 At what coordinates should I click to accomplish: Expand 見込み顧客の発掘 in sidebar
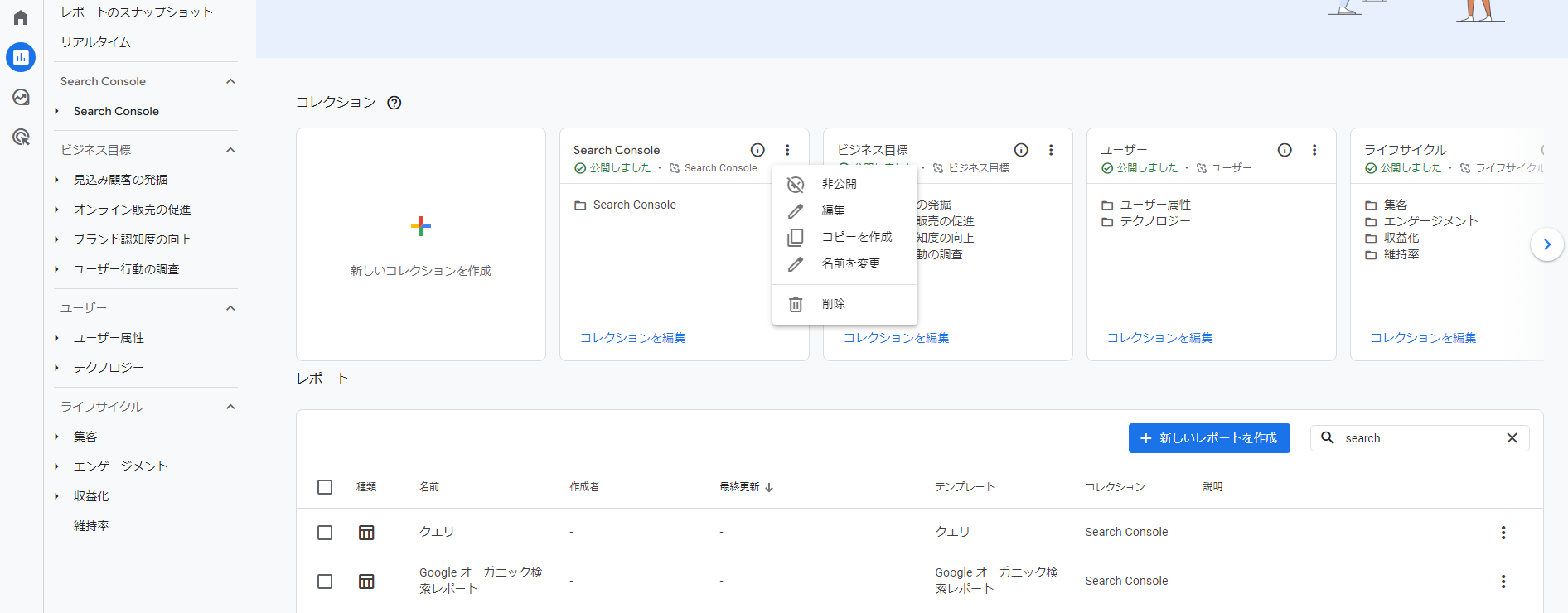[56, 180]
